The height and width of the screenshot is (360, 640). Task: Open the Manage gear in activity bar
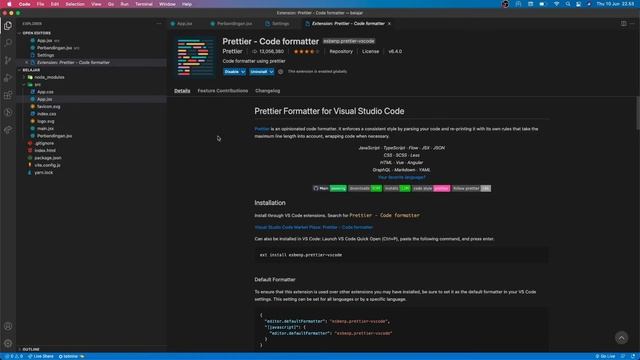(x=8, y=343)
